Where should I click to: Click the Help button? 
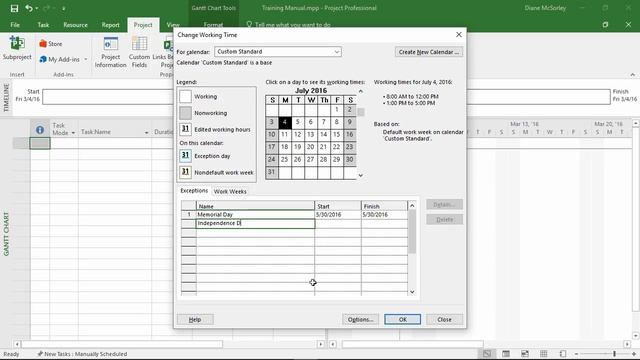pyautogui.click(x=195, y=320)
